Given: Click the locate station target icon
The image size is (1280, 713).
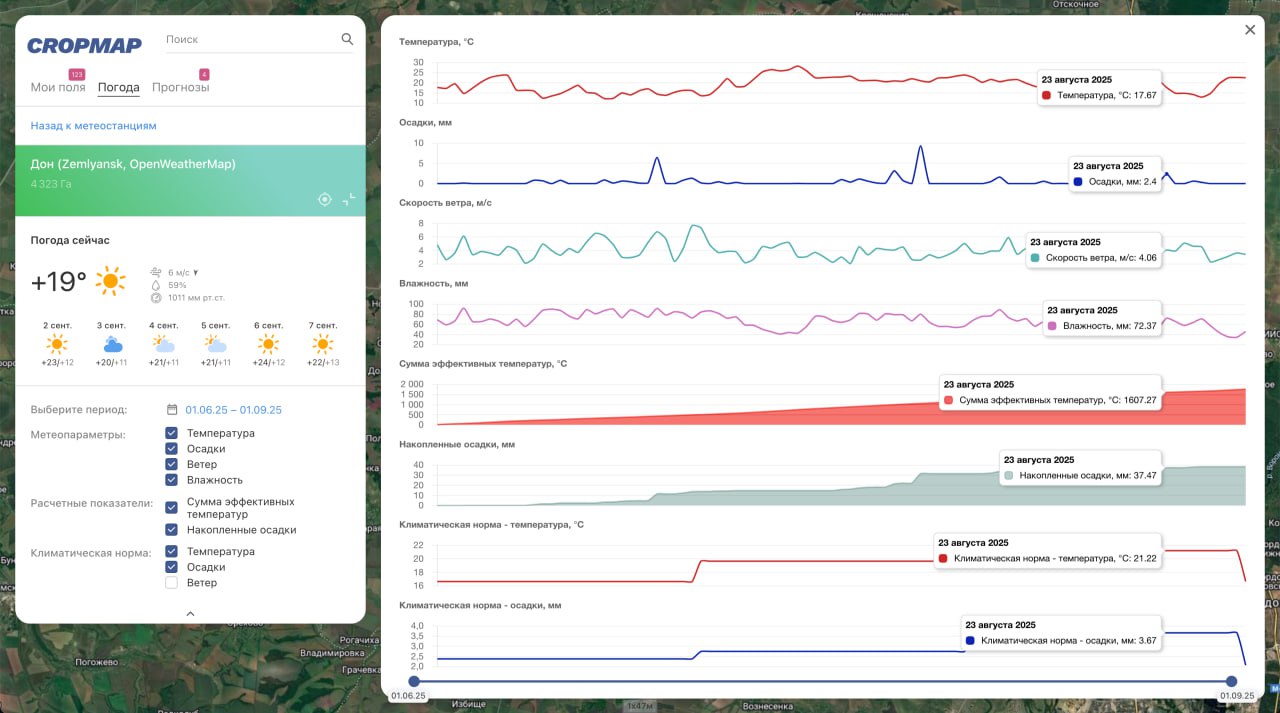Looking at the screenshot, I should pos(324,199).
